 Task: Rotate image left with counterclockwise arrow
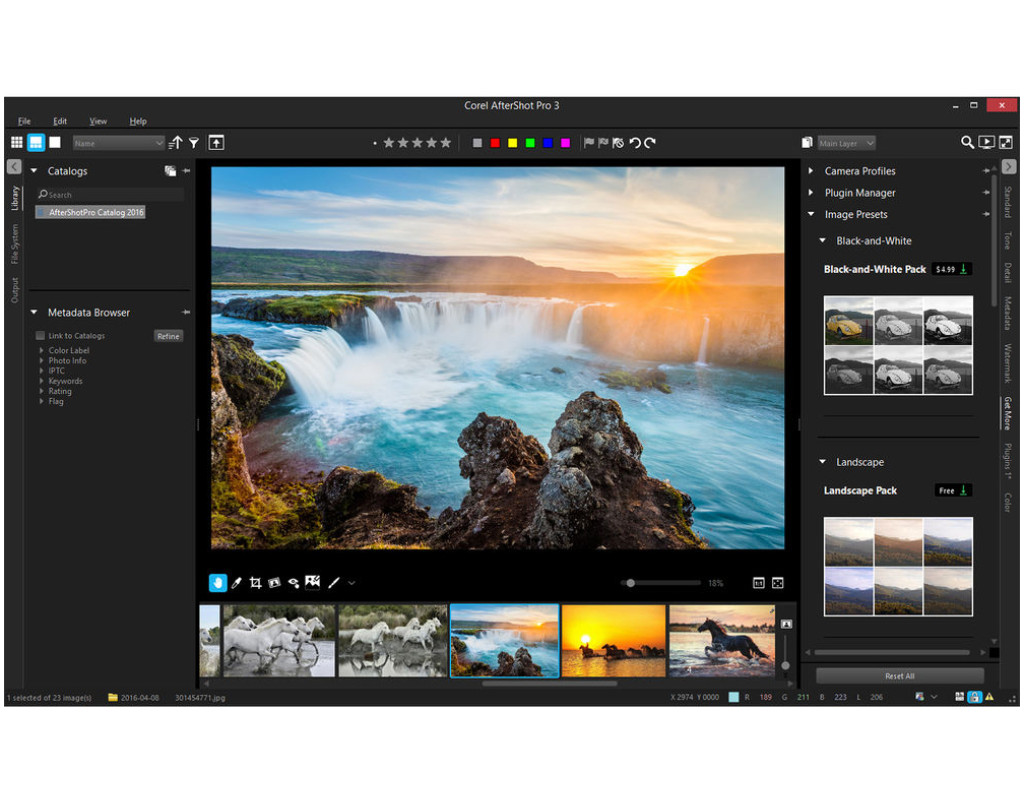coord(634,143)
